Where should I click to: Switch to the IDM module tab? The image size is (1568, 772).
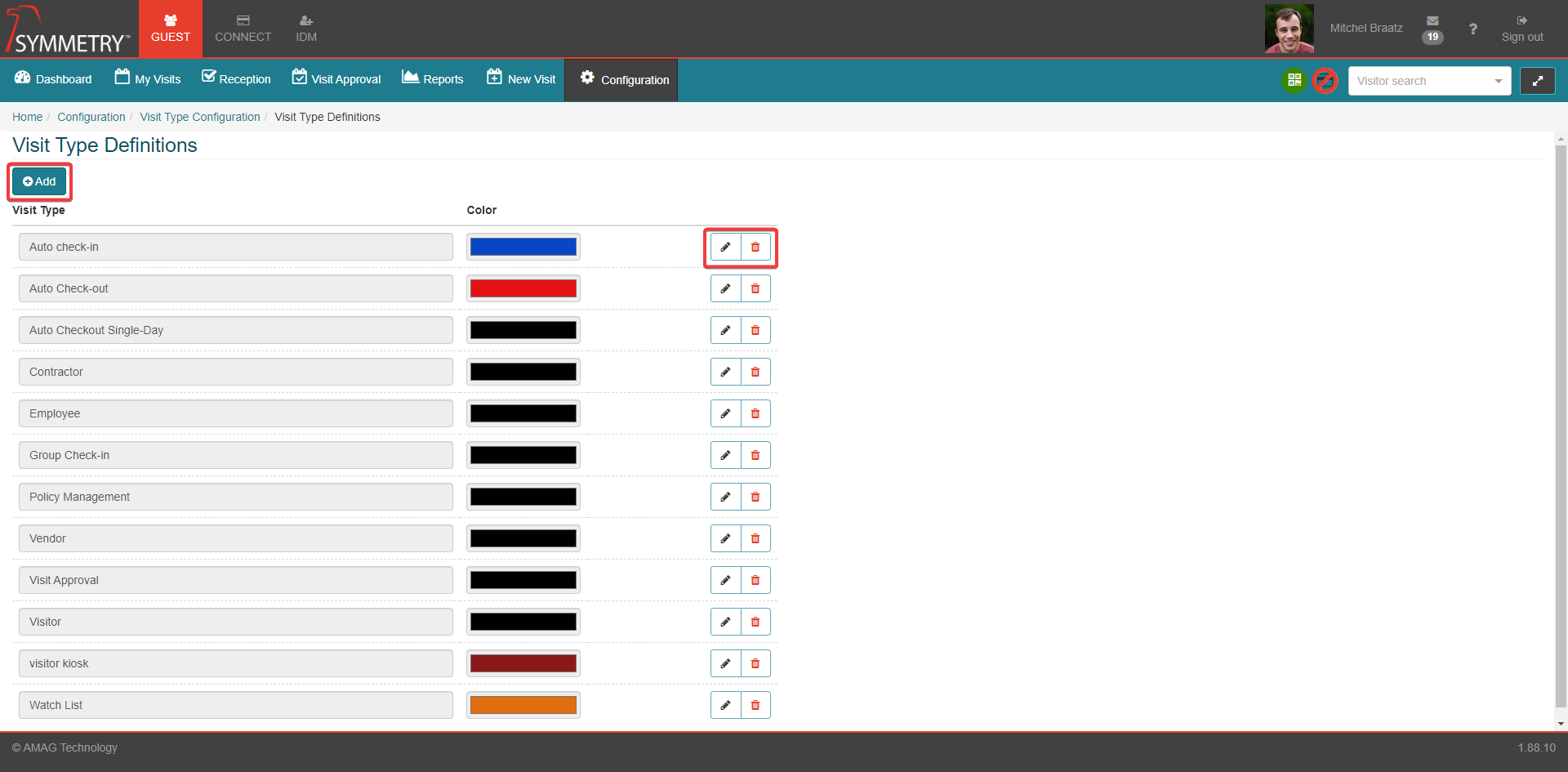click(306, 29)
